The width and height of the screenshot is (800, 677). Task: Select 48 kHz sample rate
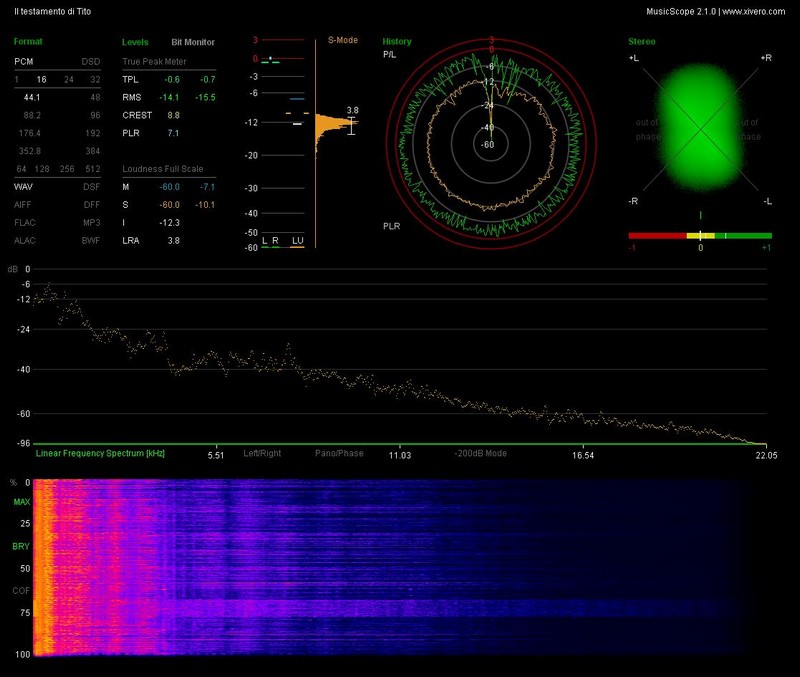[95, 97]
